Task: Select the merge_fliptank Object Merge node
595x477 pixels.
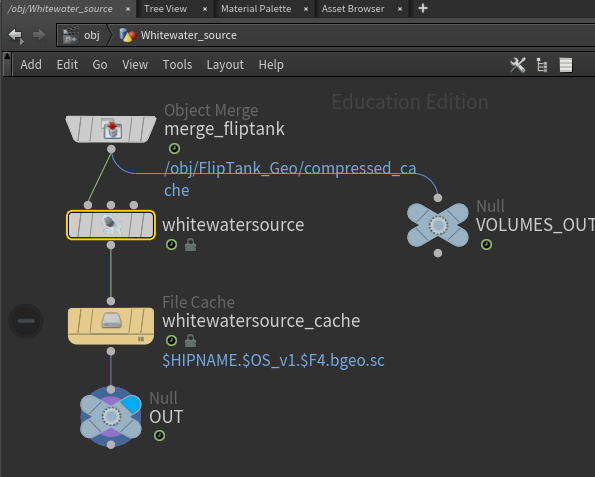Action: click(x=111, y=129)
